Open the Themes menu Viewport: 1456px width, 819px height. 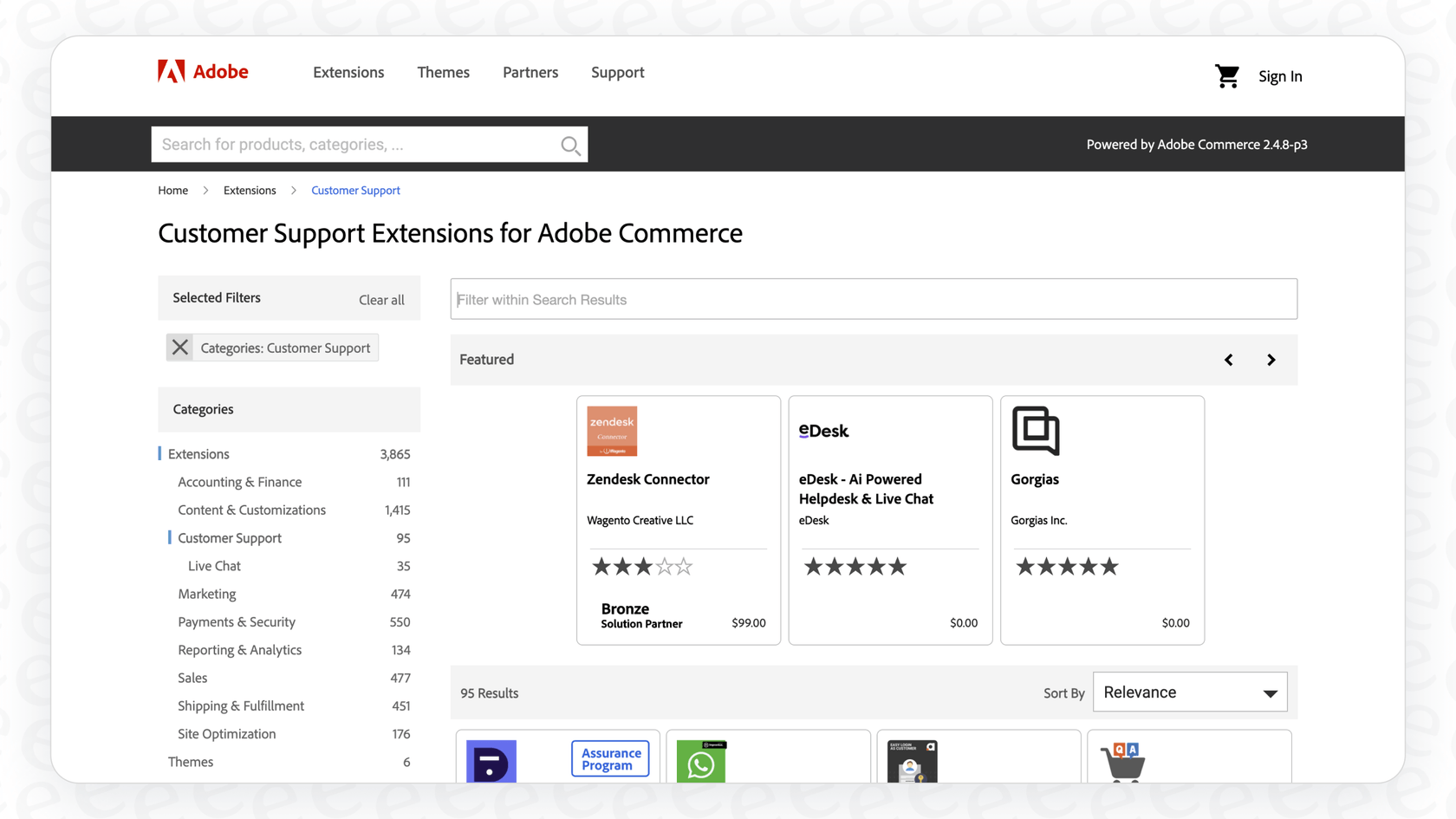click(443, 72)
